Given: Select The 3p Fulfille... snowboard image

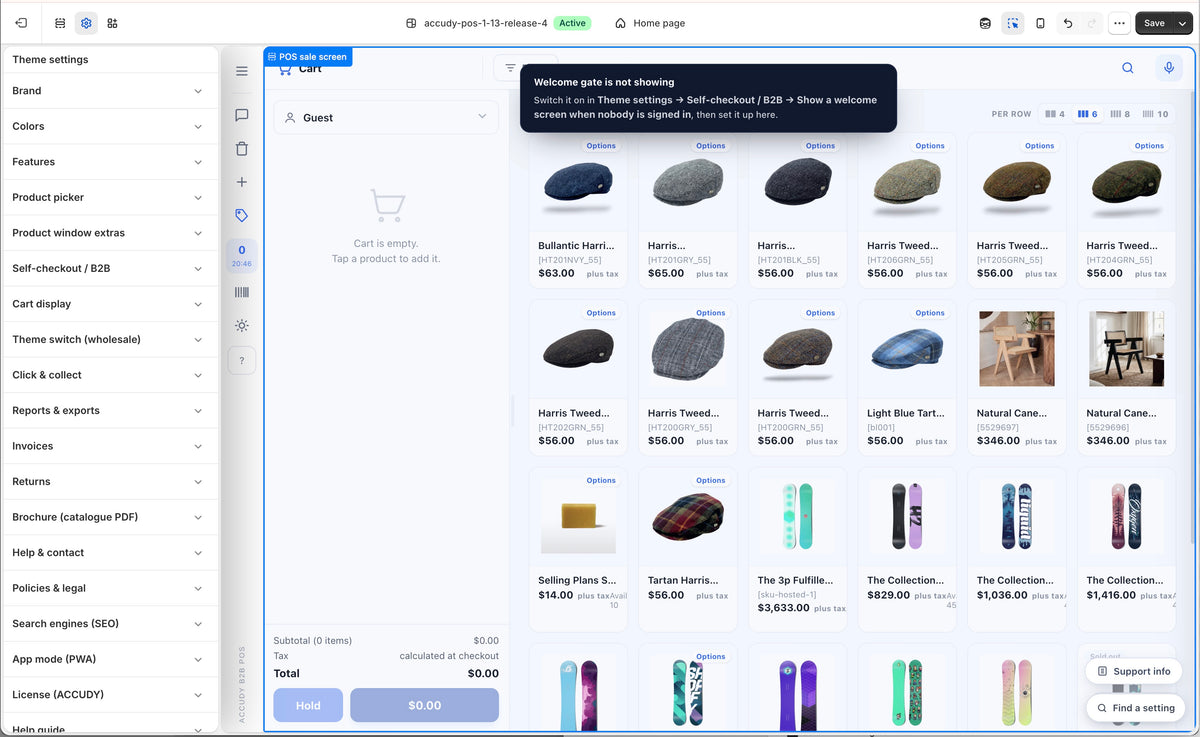Looking at the screenshot, I should [x=797, y=517].
